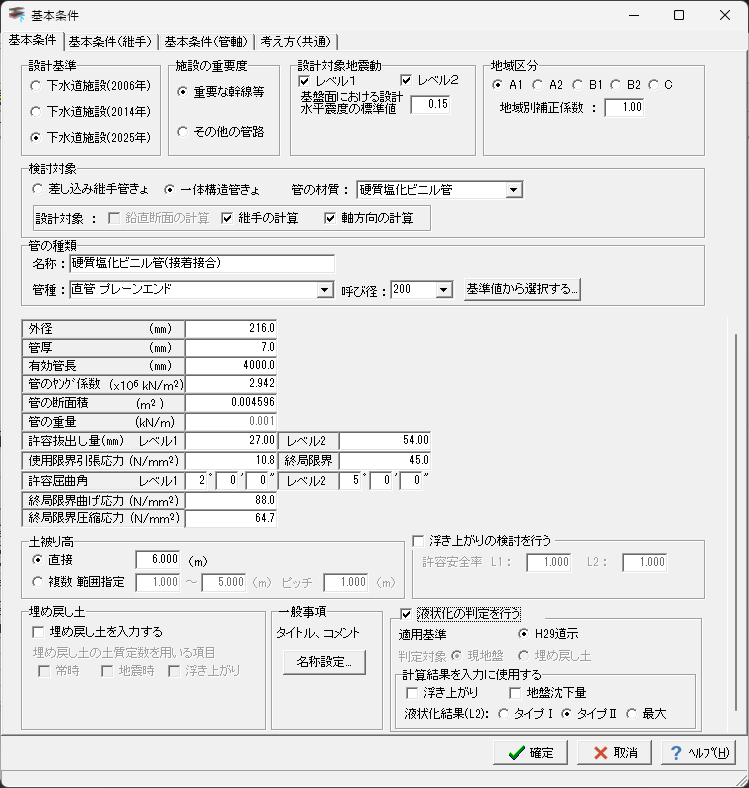Click the red X 取消 button

(x=615, y=752)
